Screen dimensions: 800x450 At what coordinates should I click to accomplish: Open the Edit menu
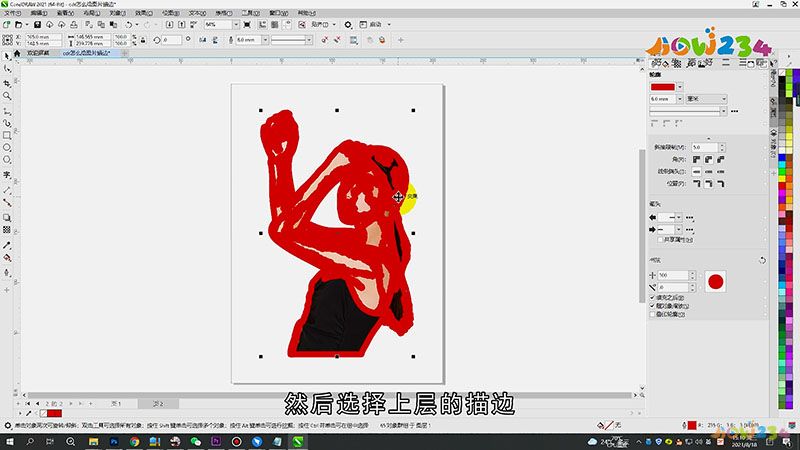point(39,13)
